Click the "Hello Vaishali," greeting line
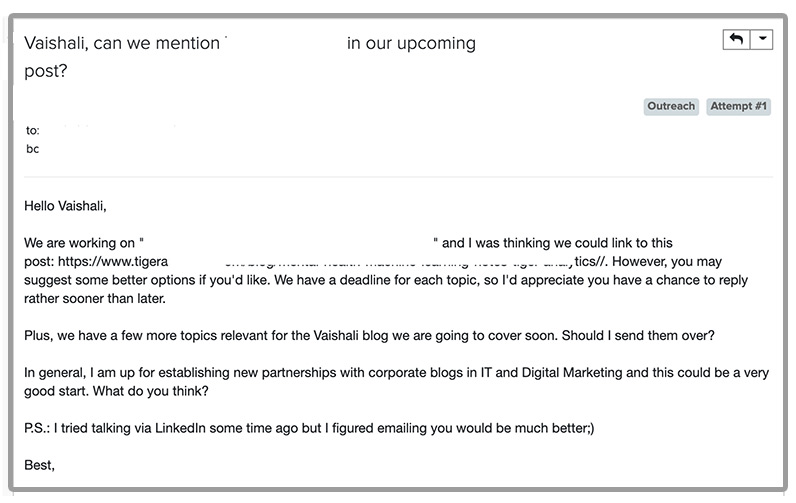Screen dimensions: 796x503 [x=65, y=206]
